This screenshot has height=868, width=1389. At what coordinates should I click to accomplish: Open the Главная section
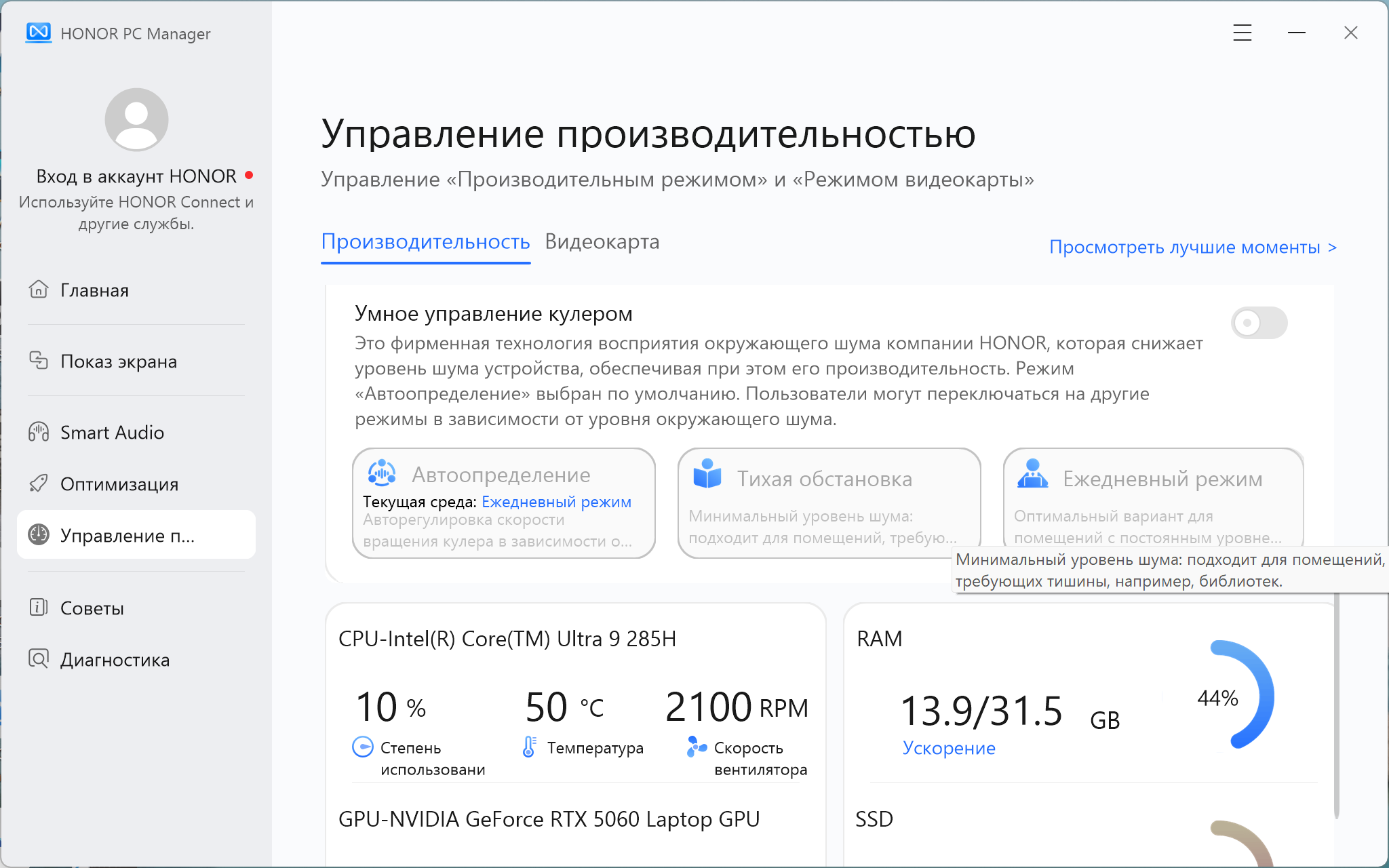tap(94, 290)
